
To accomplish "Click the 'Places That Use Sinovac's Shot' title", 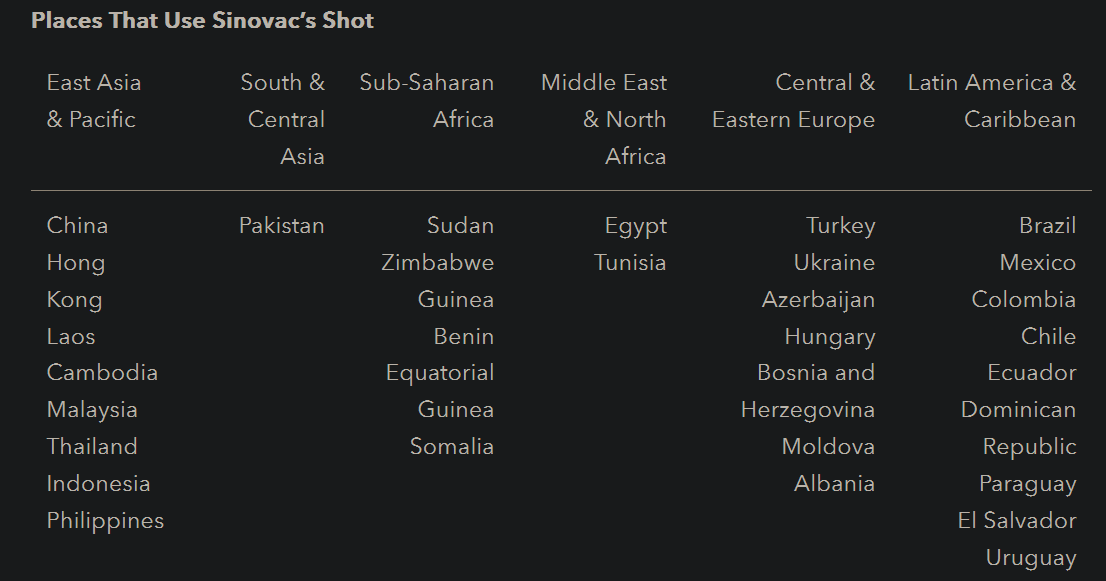I will (202, 21).
